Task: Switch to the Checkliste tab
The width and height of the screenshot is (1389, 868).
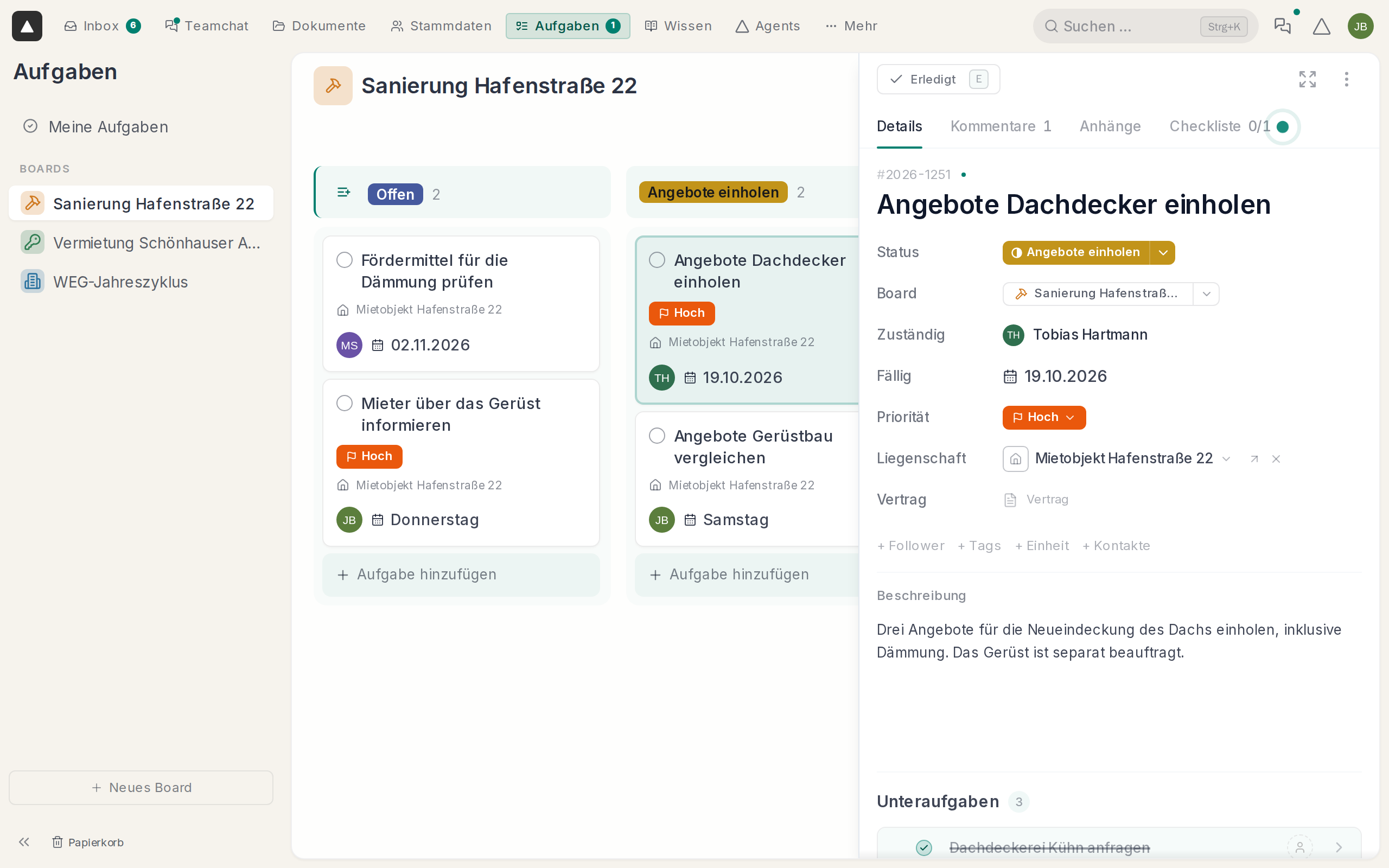Action: [1219, 126]
